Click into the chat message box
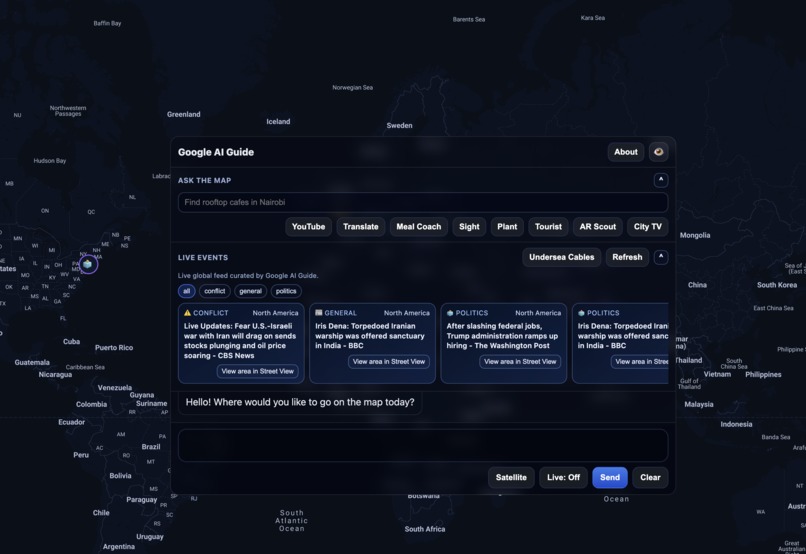Viewport: 806px width, 554px height. [423, 446]
